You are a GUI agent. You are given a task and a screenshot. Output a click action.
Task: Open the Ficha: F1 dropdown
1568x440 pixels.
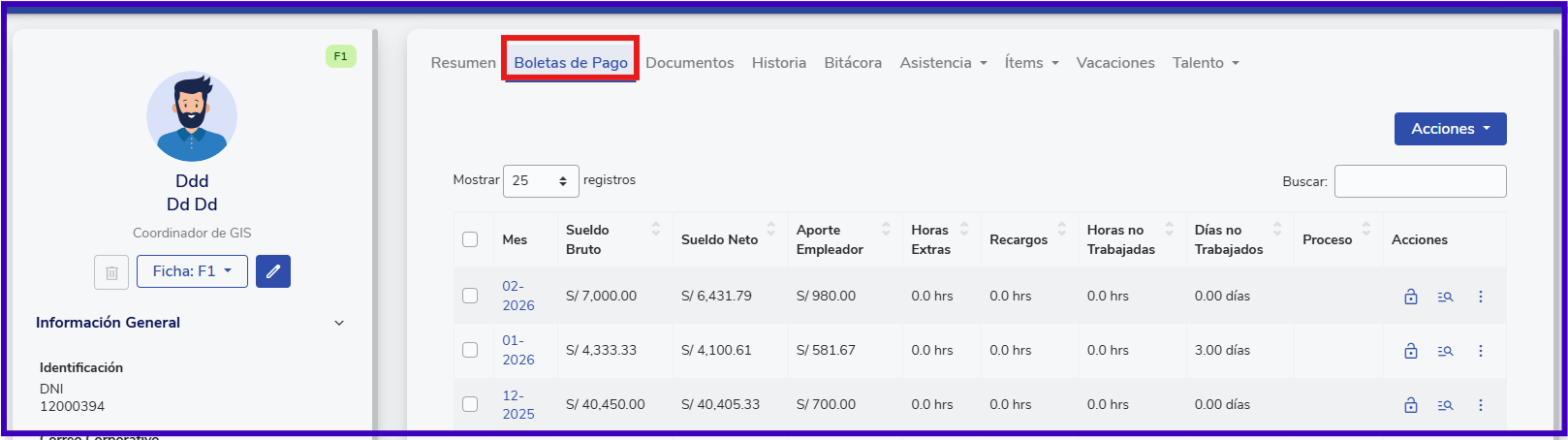[x=192, y=271]
